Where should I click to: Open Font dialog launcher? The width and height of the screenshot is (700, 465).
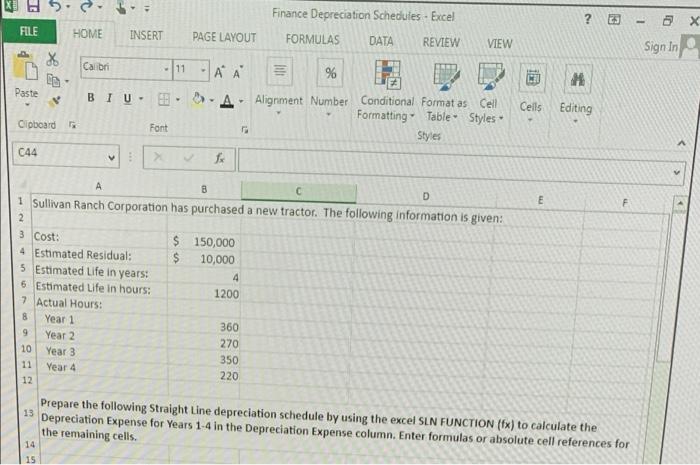pyautogui.click(x=244, y=130)
